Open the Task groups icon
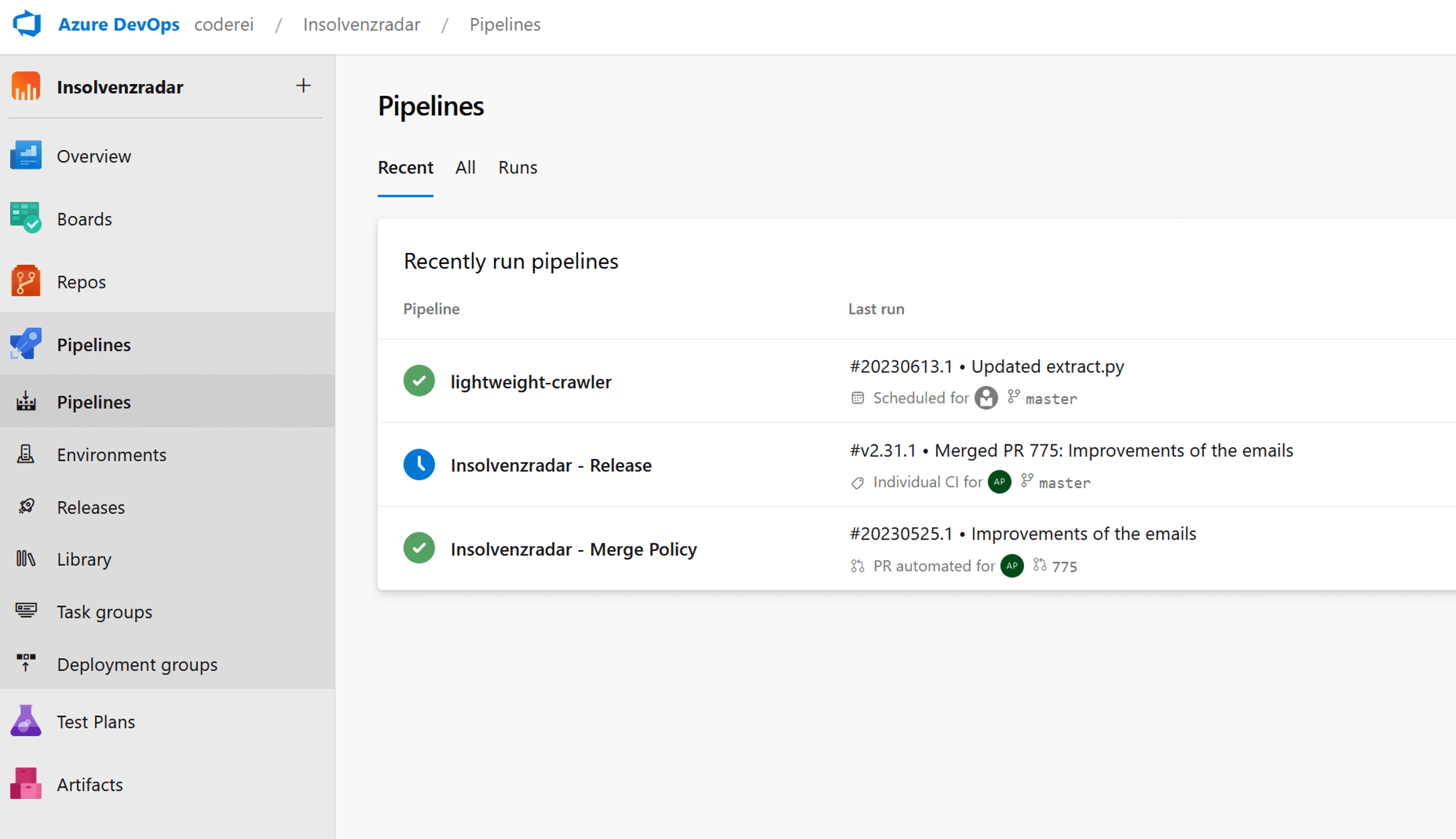This screenshot has width=1456, height=839. 26,610
